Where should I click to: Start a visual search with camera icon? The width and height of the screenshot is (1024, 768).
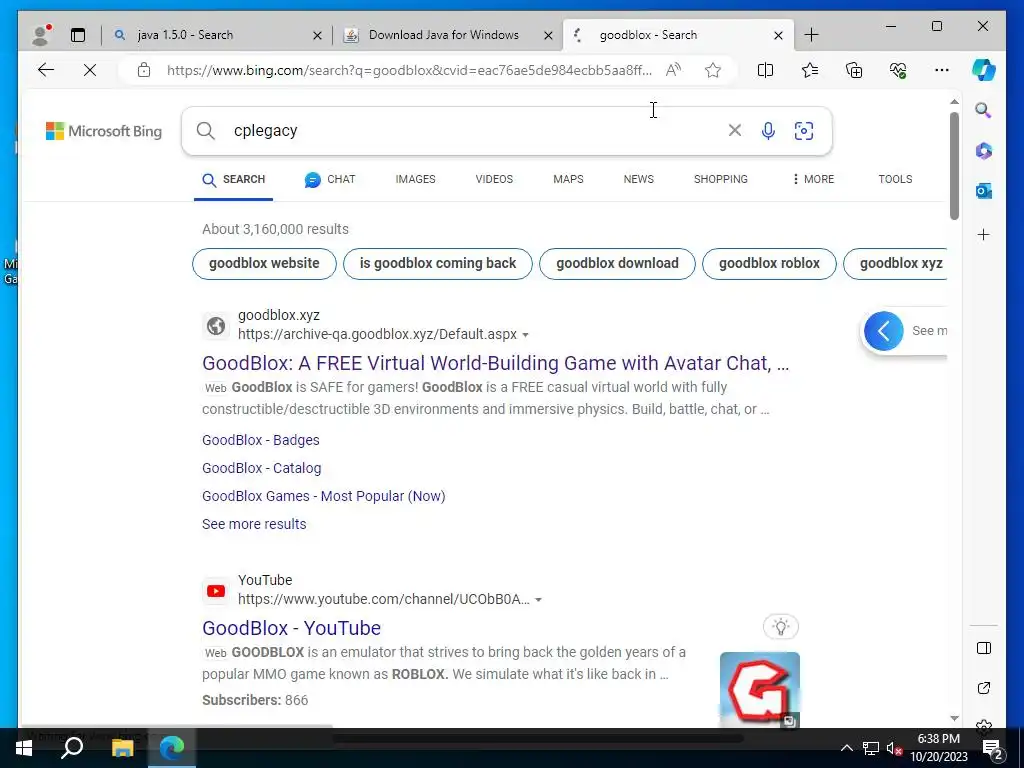click(x=804, y=131)
